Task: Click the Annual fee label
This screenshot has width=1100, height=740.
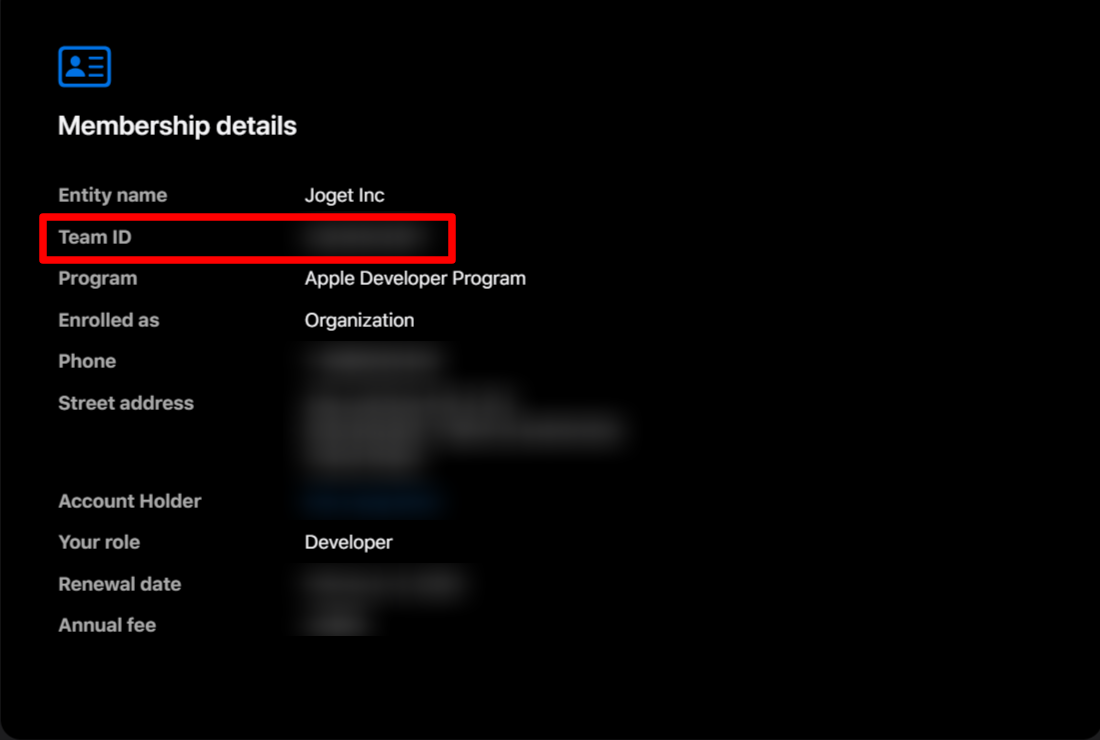Action: click(x=107, y=625)
